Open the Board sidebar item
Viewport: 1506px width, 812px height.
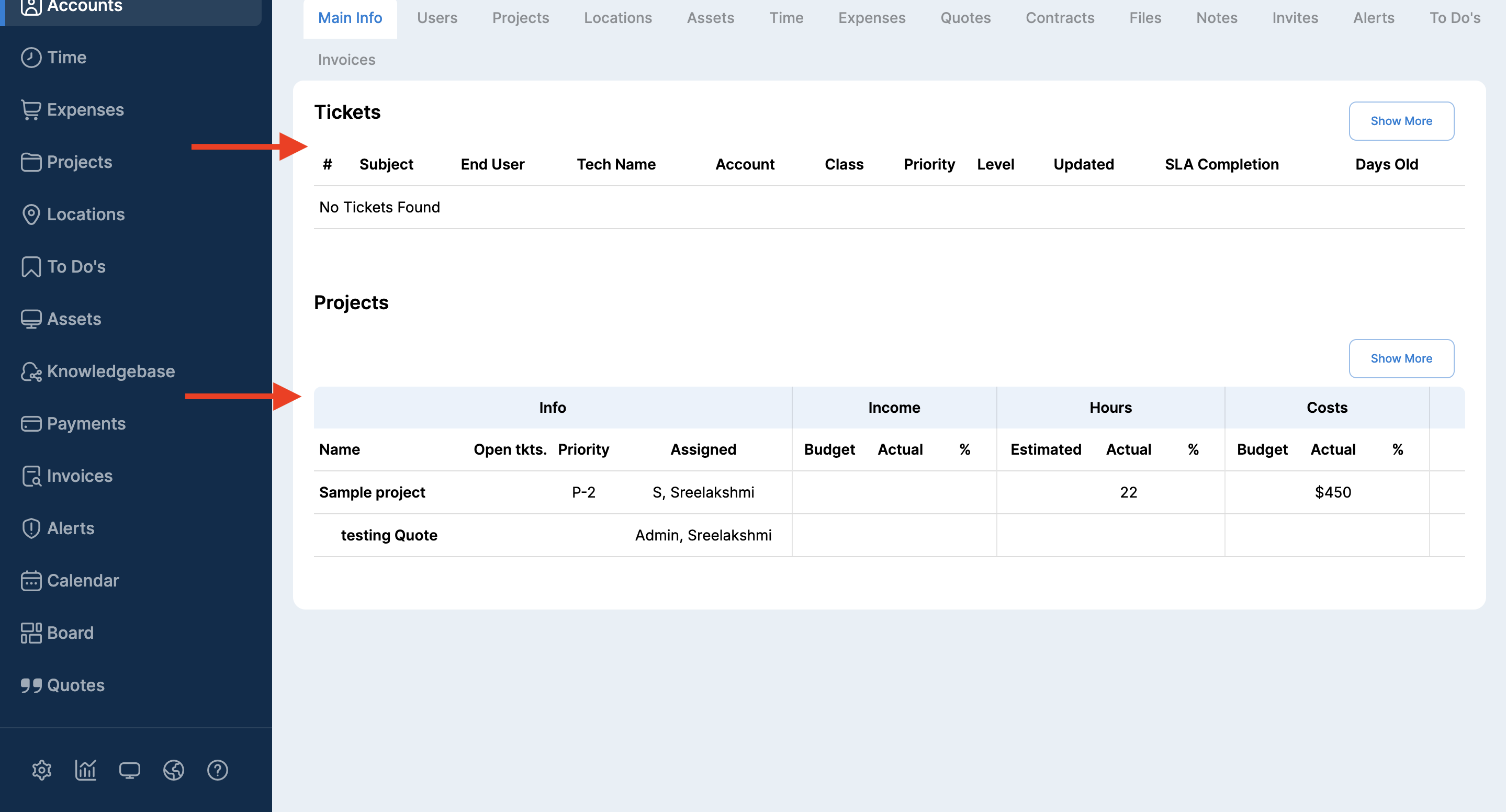[70, 633]
